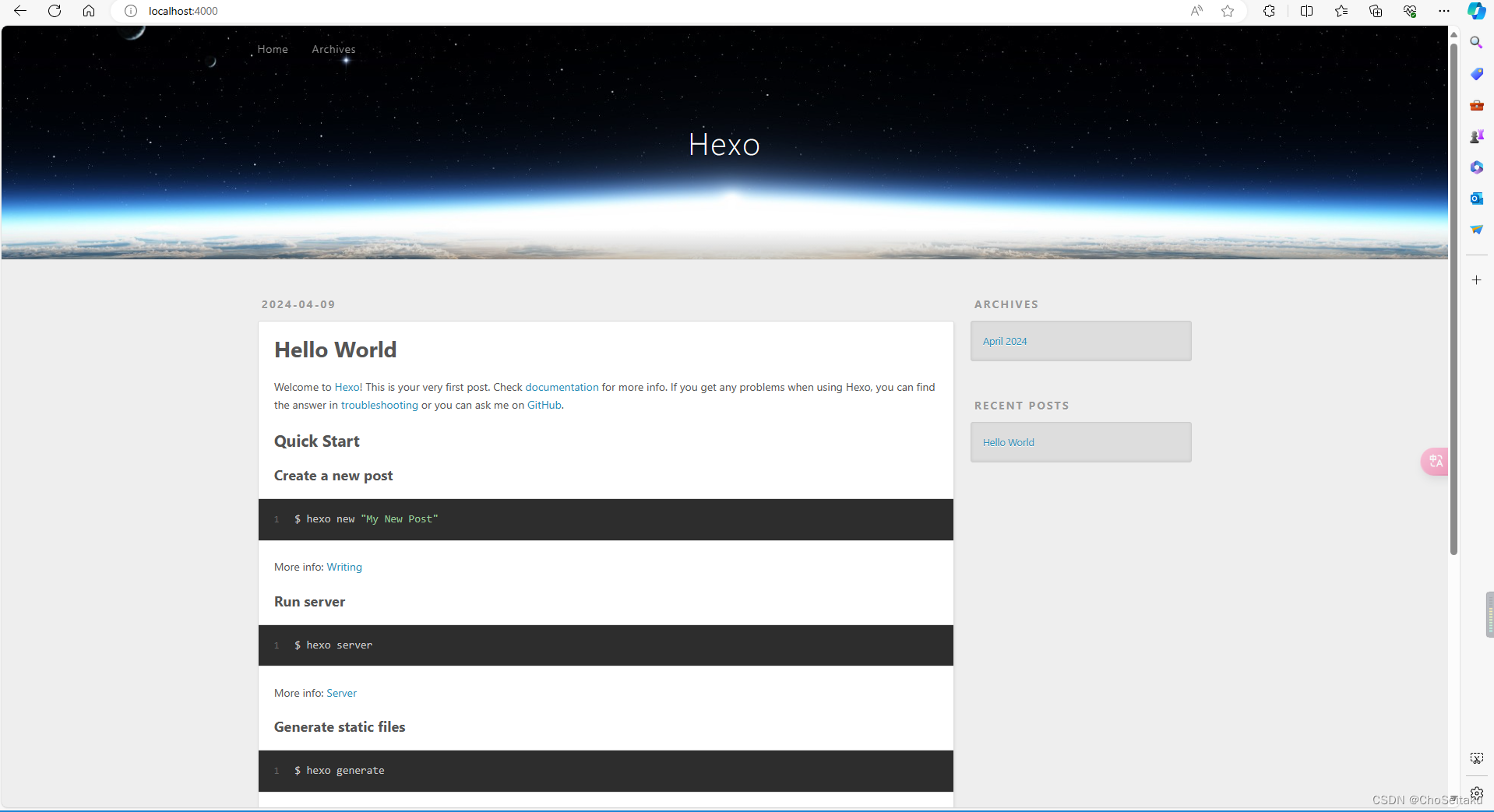The height and width of the screenshot is (812, 1494).
Task: Navigate to Archives menu item
Action: tap(333, 49)
